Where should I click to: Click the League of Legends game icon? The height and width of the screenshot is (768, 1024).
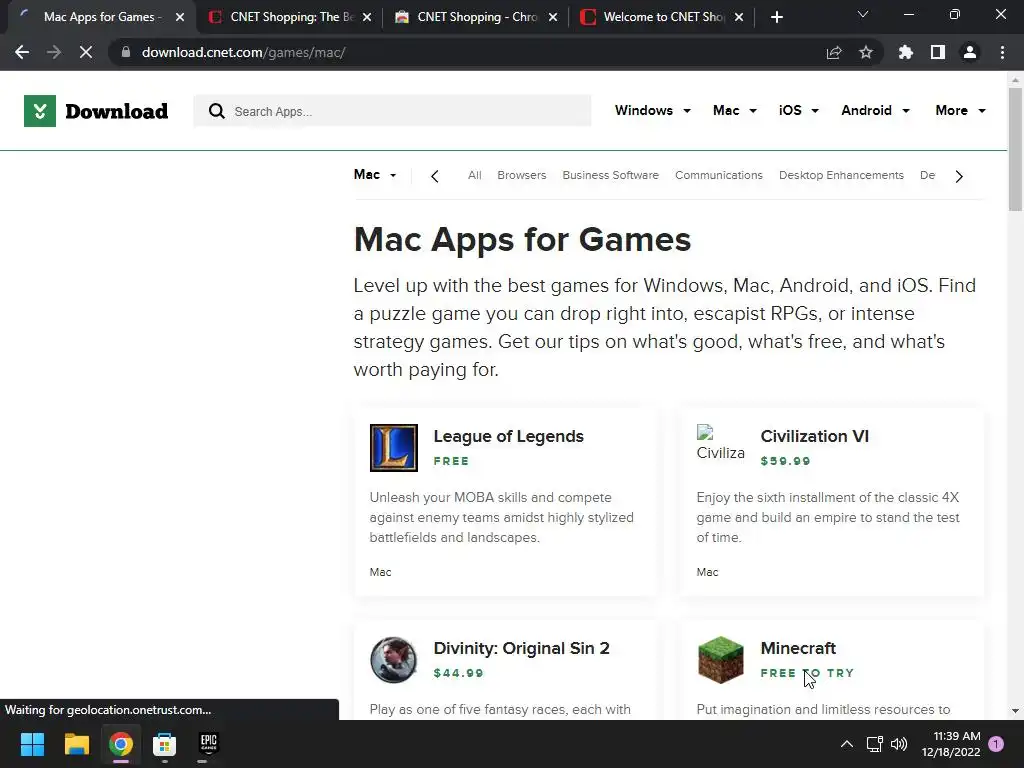[x=394, y=448]
